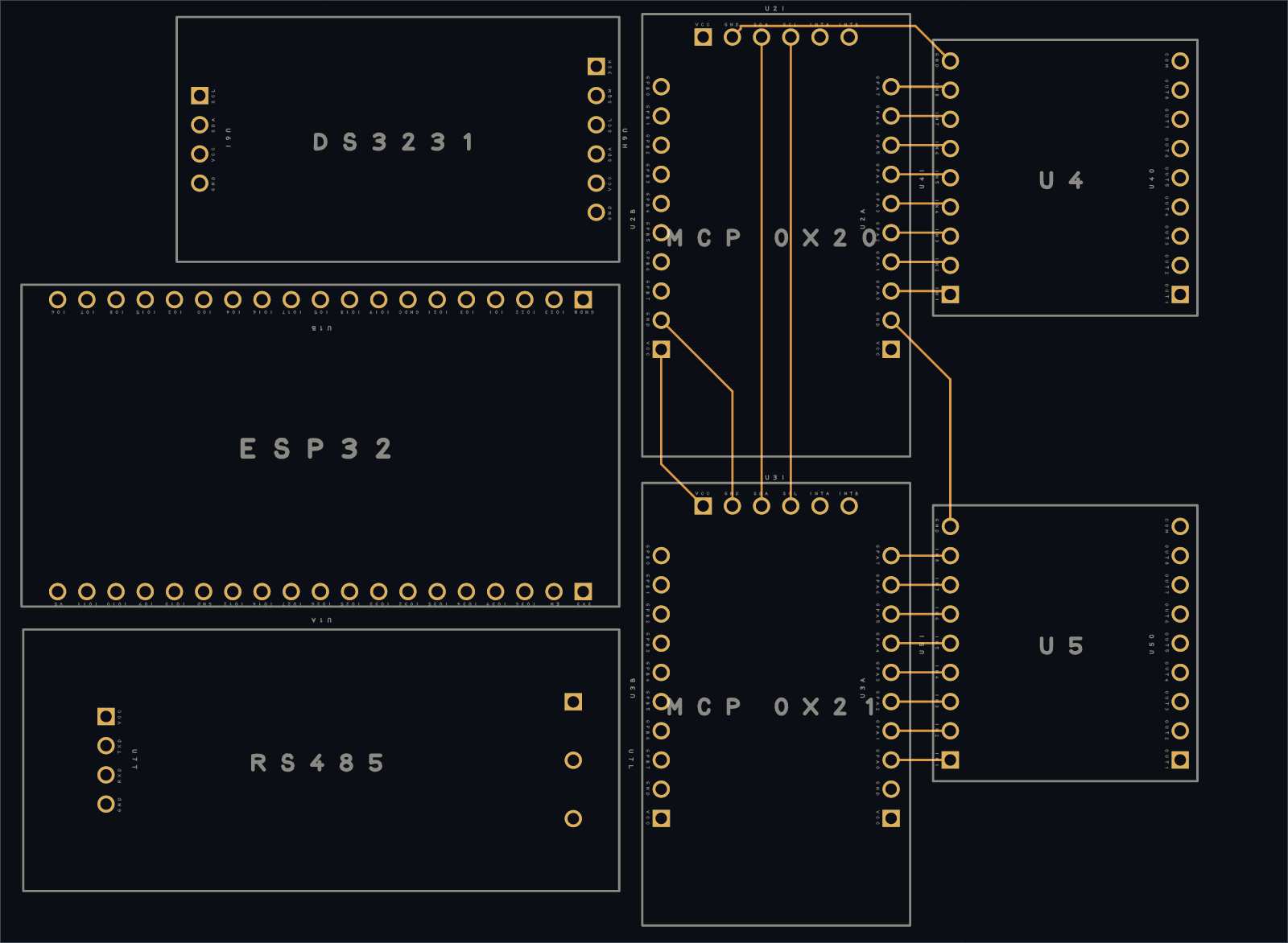Image resolution: width=1288 pixels, height=943 pixels.
Task: Click the SQW pad on DS3231 right header
Action: [x=596, y=96]
